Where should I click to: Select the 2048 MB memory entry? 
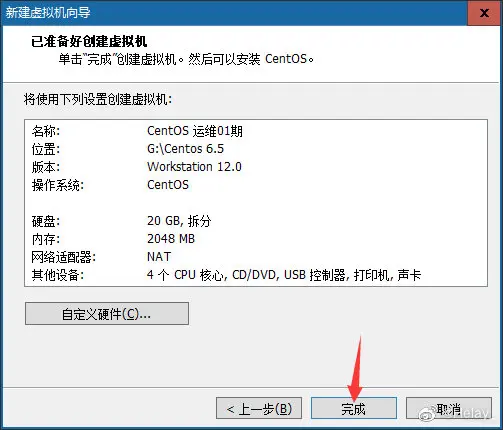171,239
